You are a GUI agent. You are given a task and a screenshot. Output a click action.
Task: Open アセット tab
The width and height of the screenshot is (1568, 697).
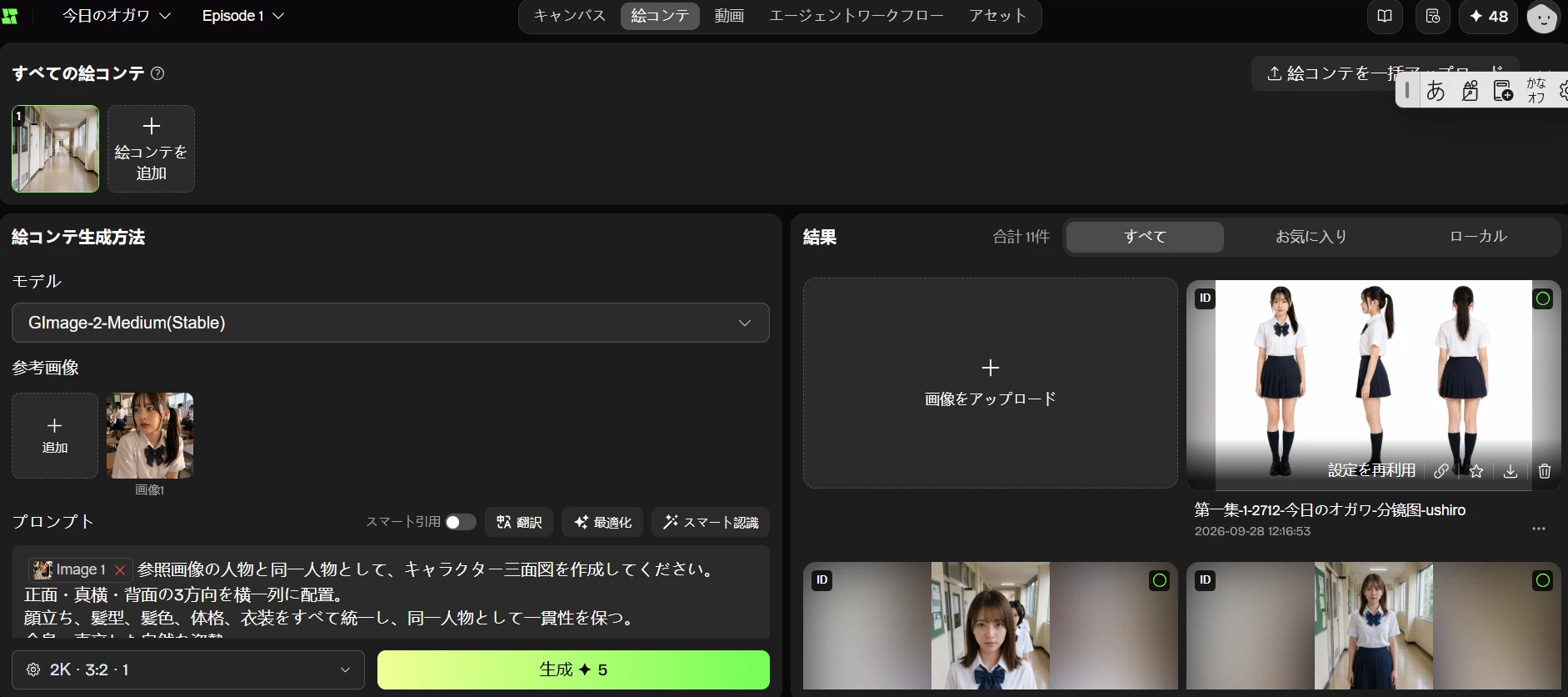click(x=997, y=16)
